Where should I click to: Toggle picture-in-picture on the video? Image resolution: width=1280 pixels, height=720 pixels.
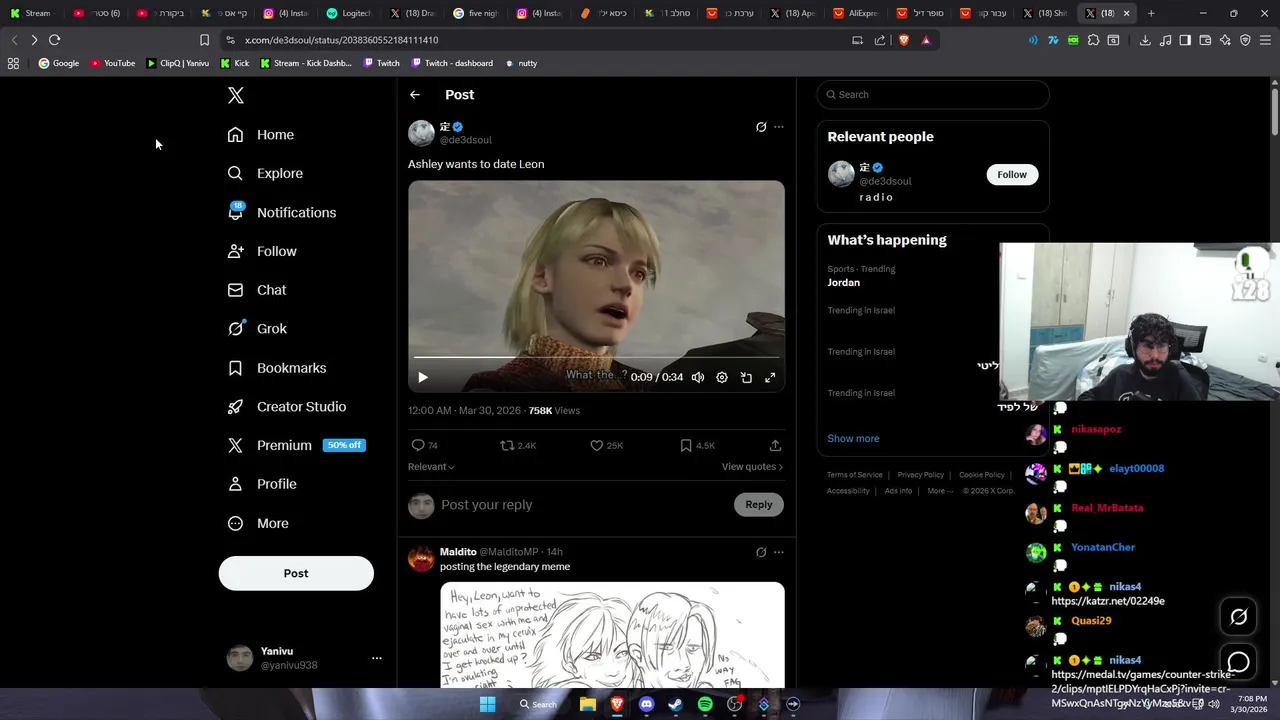(x=746, y=377)
